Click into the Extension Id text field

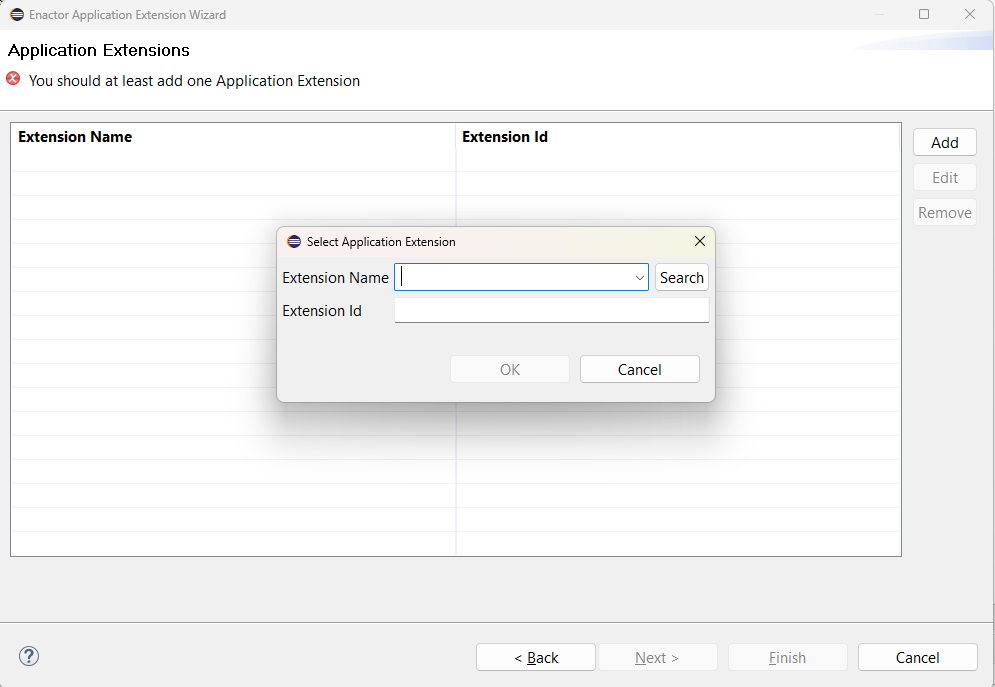point(551,310)
